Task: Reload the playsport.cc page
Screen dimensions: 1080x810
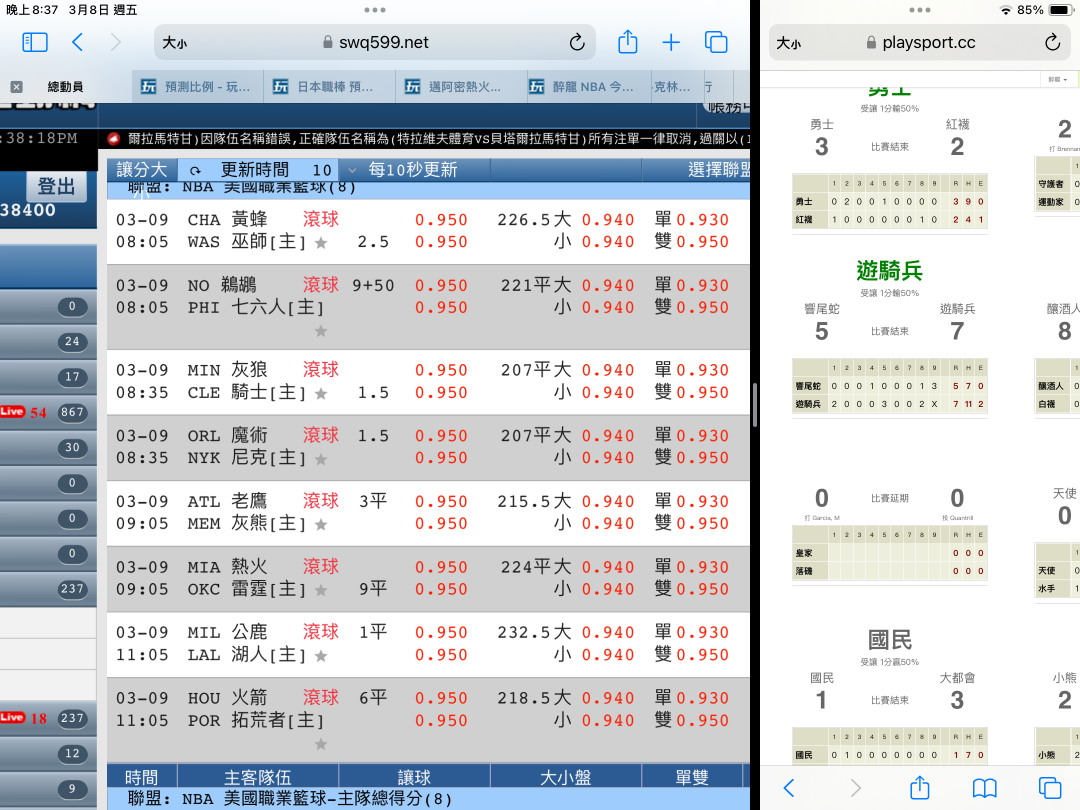Action: (1052, 43)
